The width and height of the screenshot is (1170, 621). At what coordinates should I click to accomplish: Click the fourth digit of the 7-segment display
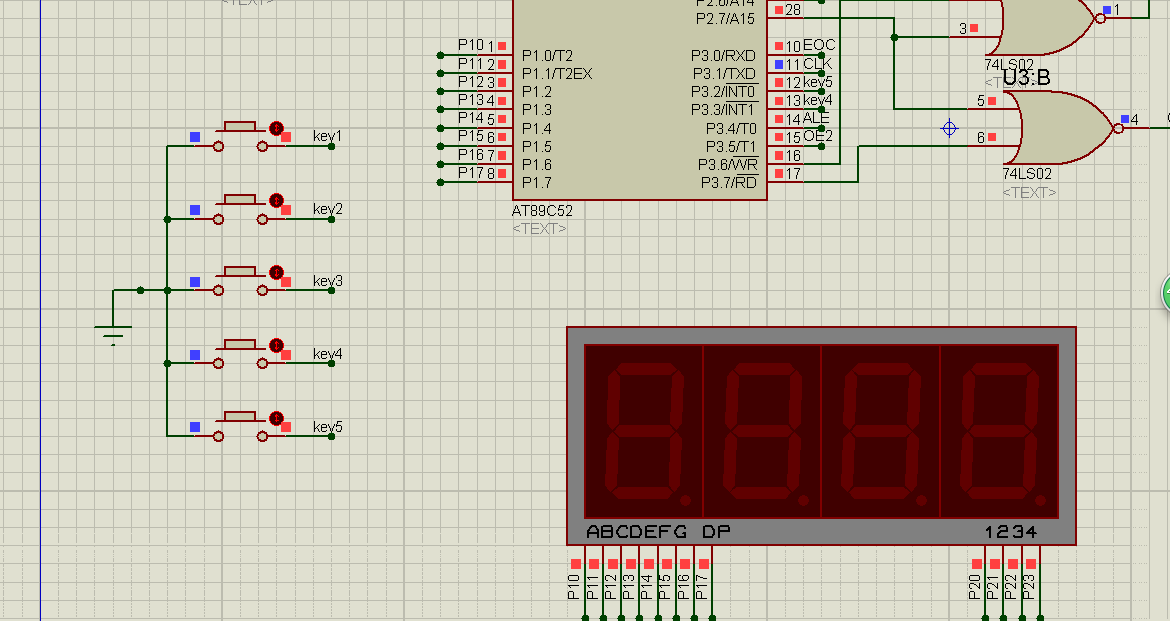tap(999, 431)
